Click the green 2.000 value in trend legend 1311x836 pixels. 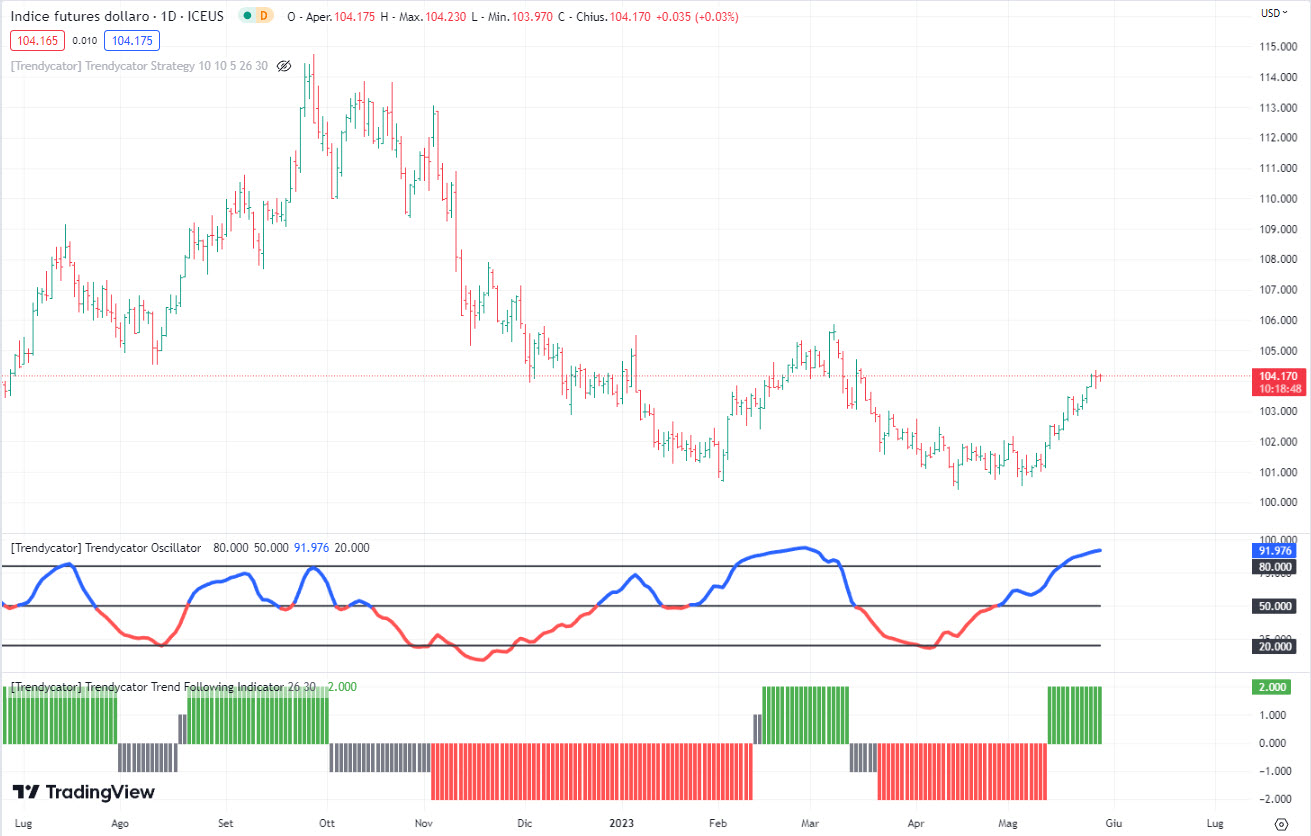point(342,687)
